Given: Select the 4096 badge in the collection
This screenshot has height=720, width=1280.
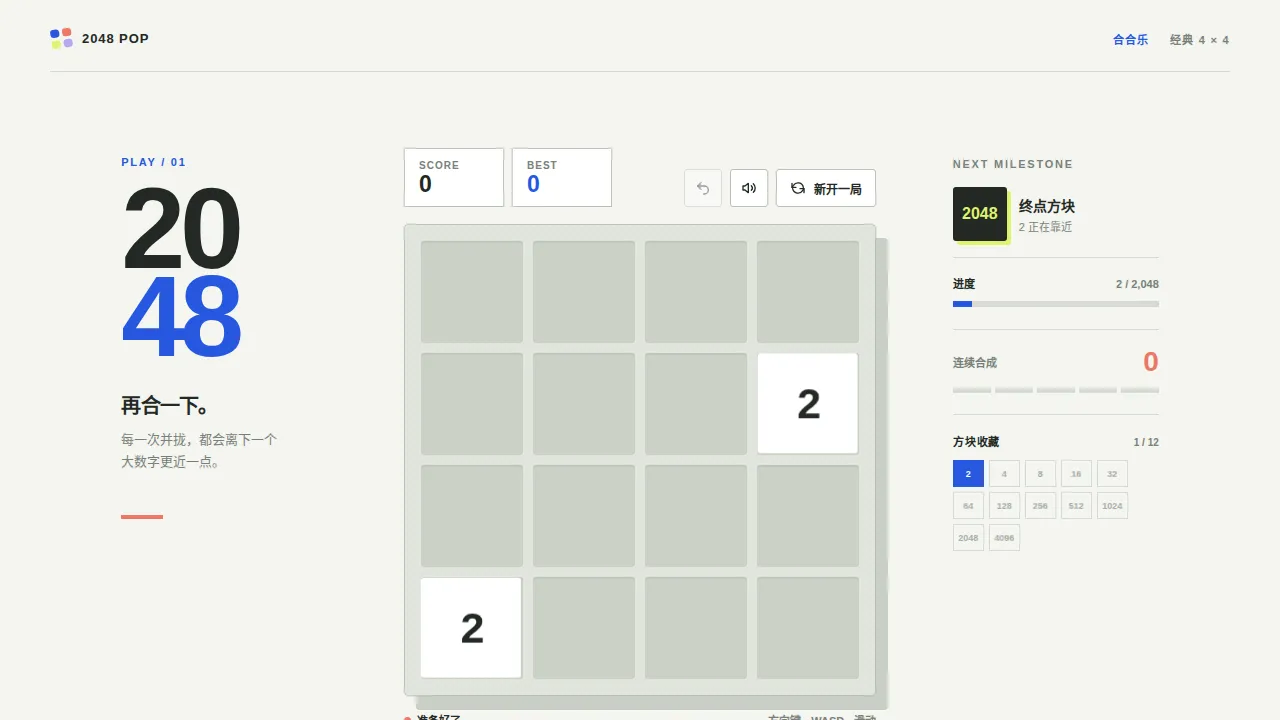Looking at the screenshot, I should point(1005,538).
